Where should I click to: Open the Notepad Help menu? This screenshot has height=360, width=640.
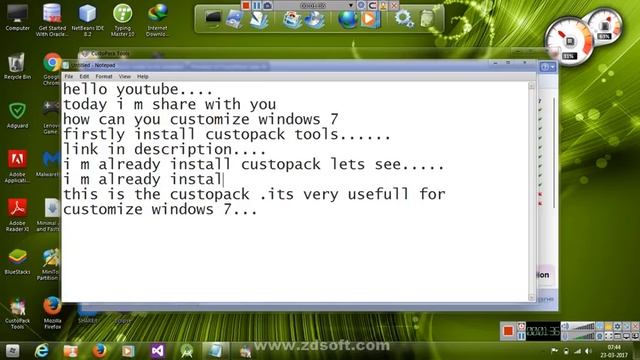coord(142,76)
